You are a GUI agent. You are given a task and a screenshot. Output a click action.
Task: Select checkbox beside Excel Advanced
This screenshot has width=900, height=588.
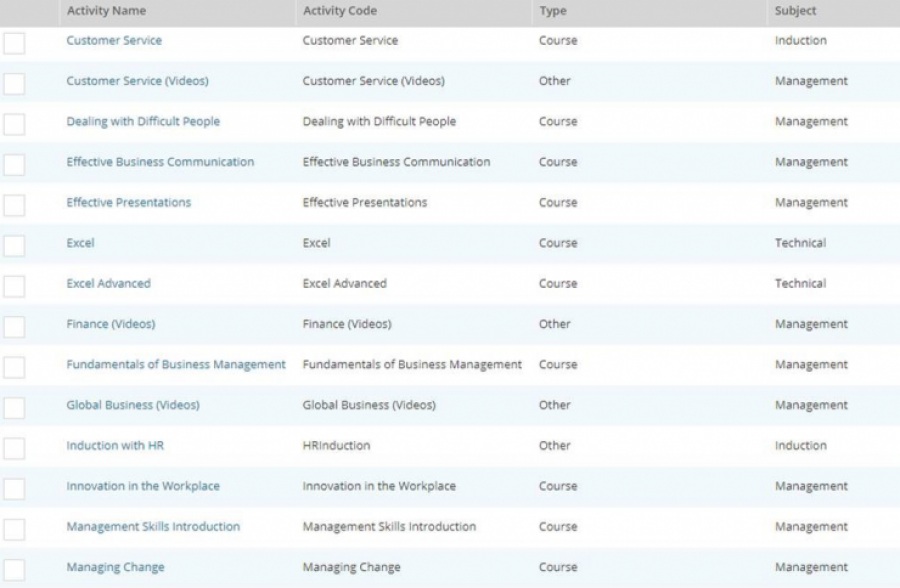point(14,286)
